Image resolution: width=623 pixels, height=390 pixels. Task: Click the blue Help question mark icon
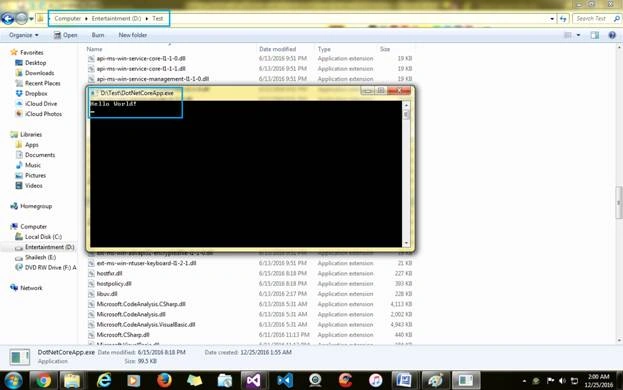coord(612,35)
